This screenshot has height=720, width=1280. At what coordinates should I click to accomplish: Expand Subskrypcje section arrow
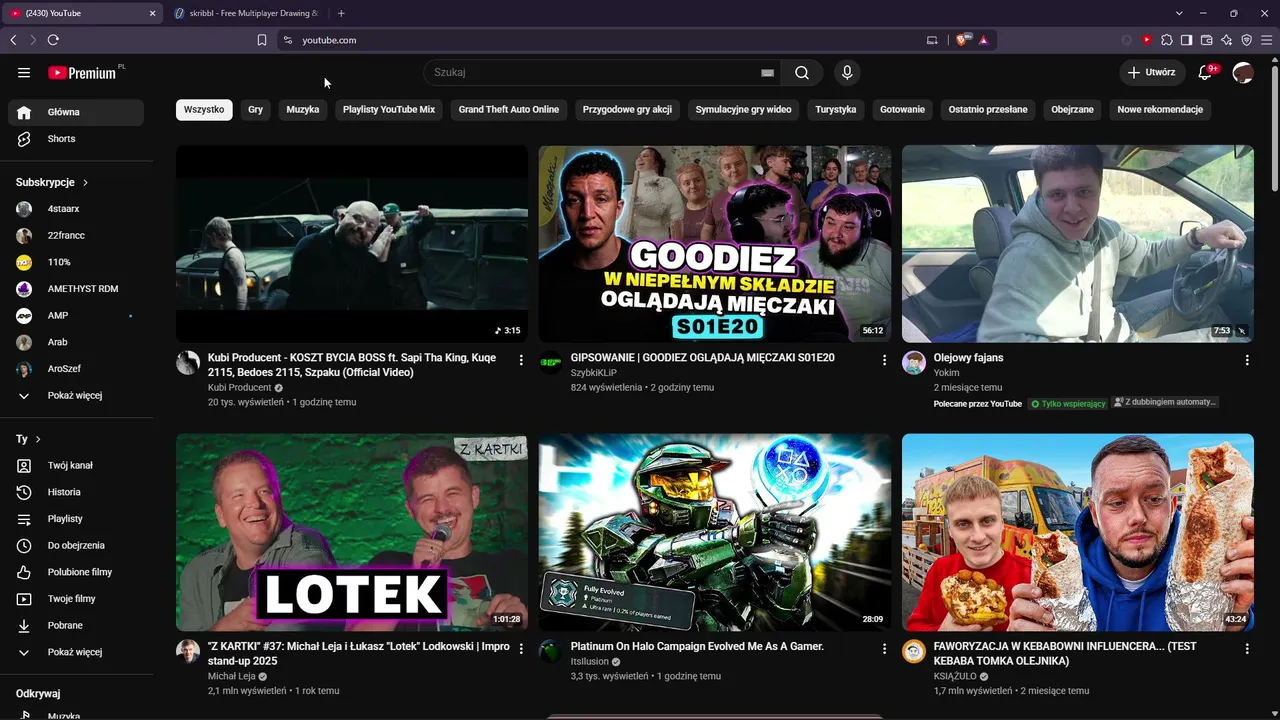[85, 183]
